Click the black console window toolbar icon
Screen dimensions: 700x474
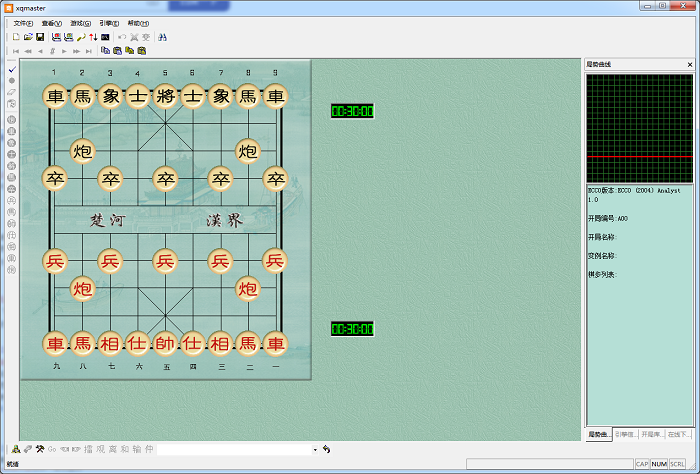105,37
